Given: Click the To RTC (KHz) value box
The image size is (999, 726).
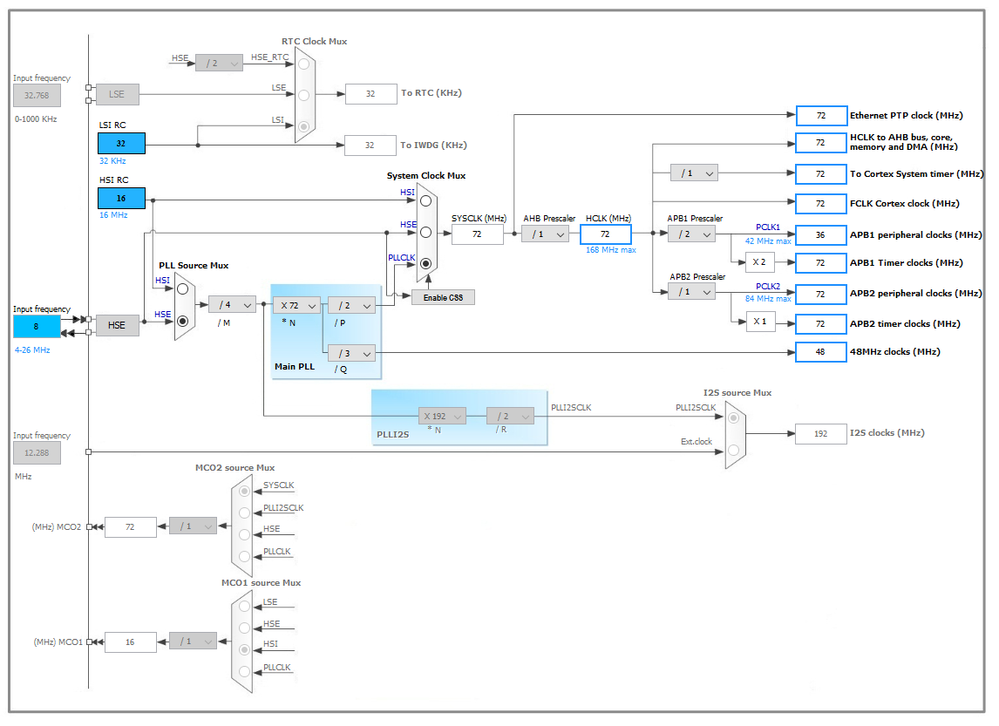Looking at the screenshot, I should click(371, 94).
